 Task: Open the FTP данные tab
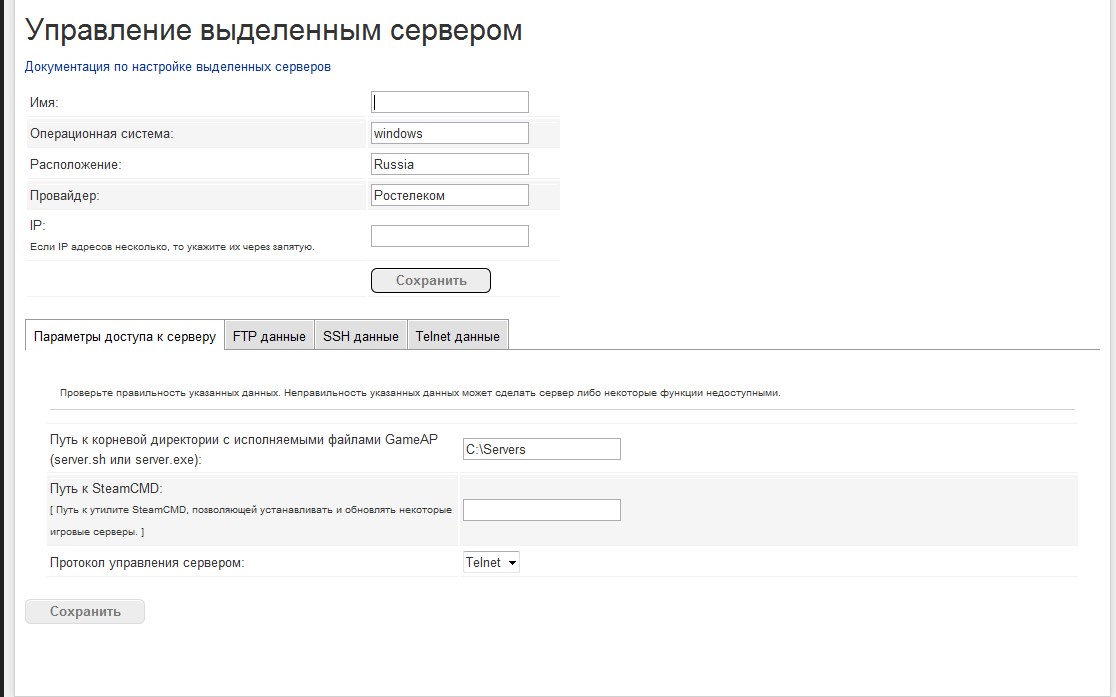(x=269, y=336)
